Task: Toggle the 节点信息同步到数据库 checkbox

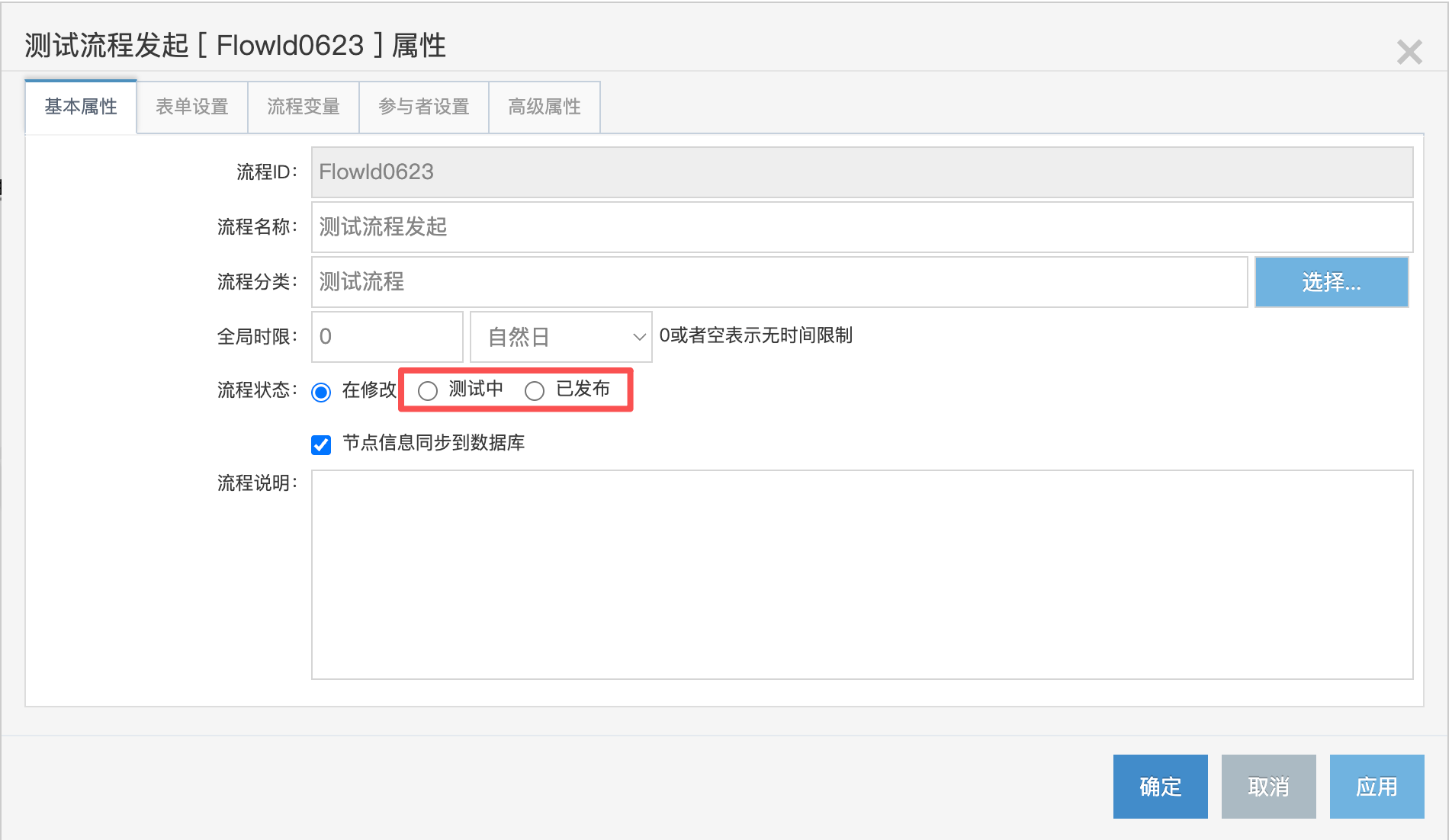Action: point(321,444)
